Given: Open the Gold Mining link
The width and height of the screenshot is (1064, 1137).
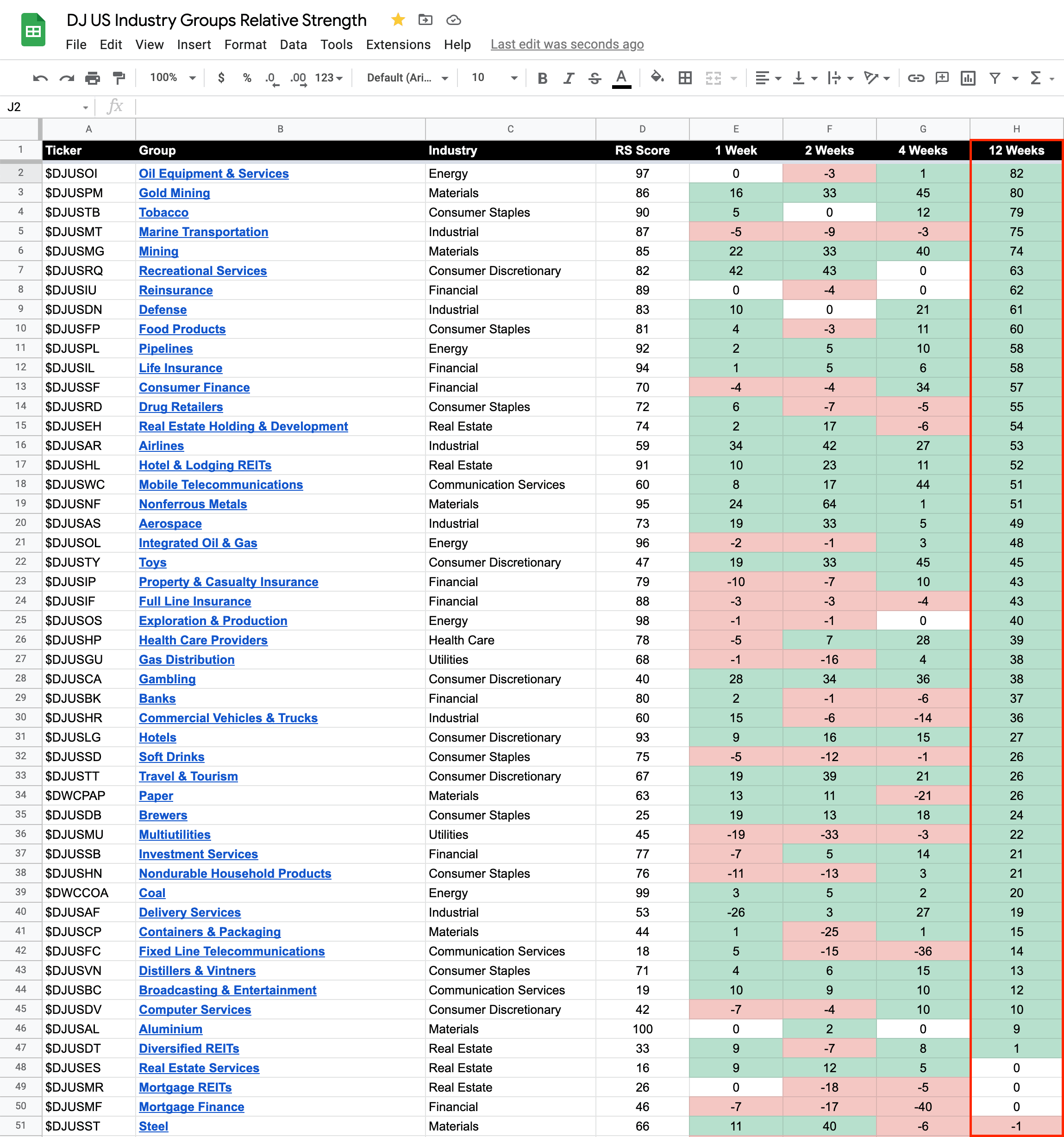Looking at the screenshot, I should [x=174, y=194].
